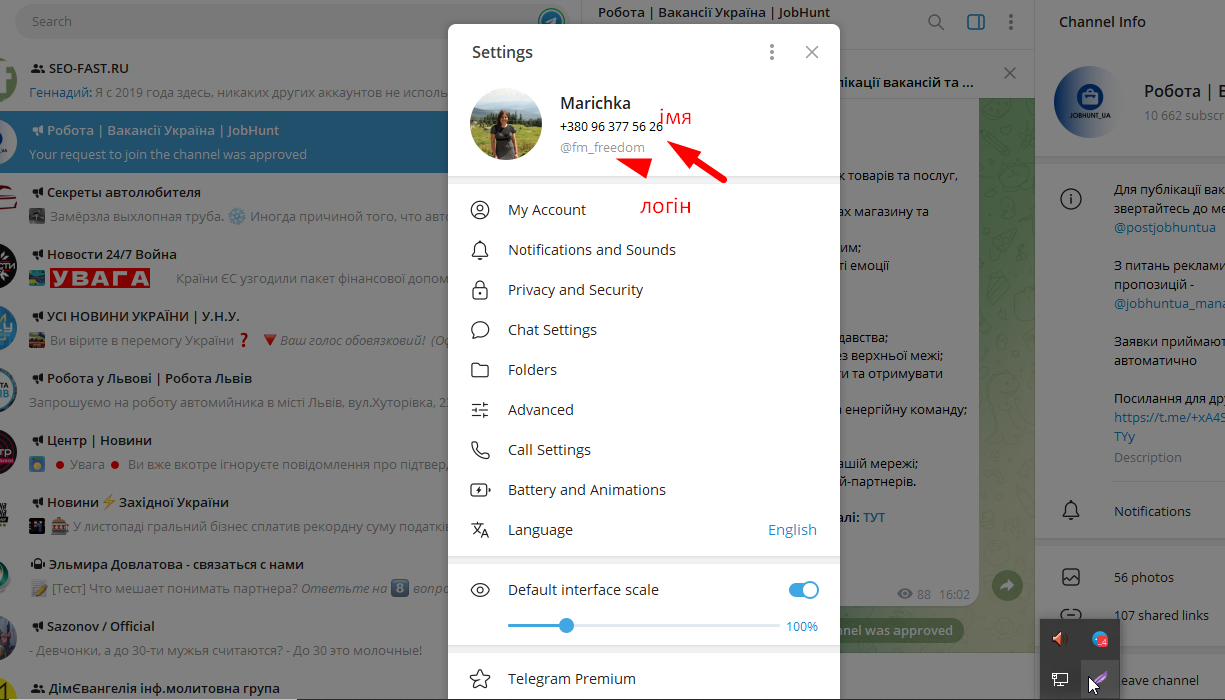This screenshot has height=700, width=1225.
Task: Open the Новости 24/7 Война channel
Action: (x=224, y=267)
